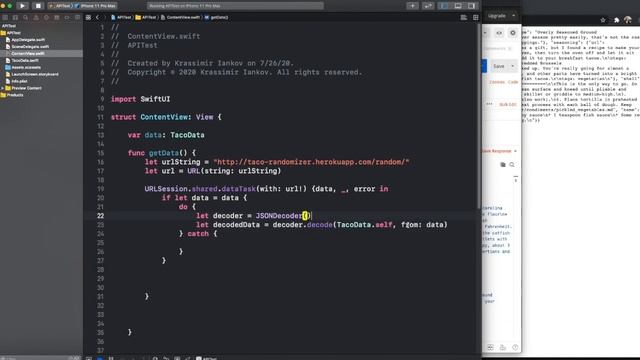This screenshot has width=640, height=360.
Task: Click the Cookies link in Postman
Action: pyautogui.click(x=497, y=82)
